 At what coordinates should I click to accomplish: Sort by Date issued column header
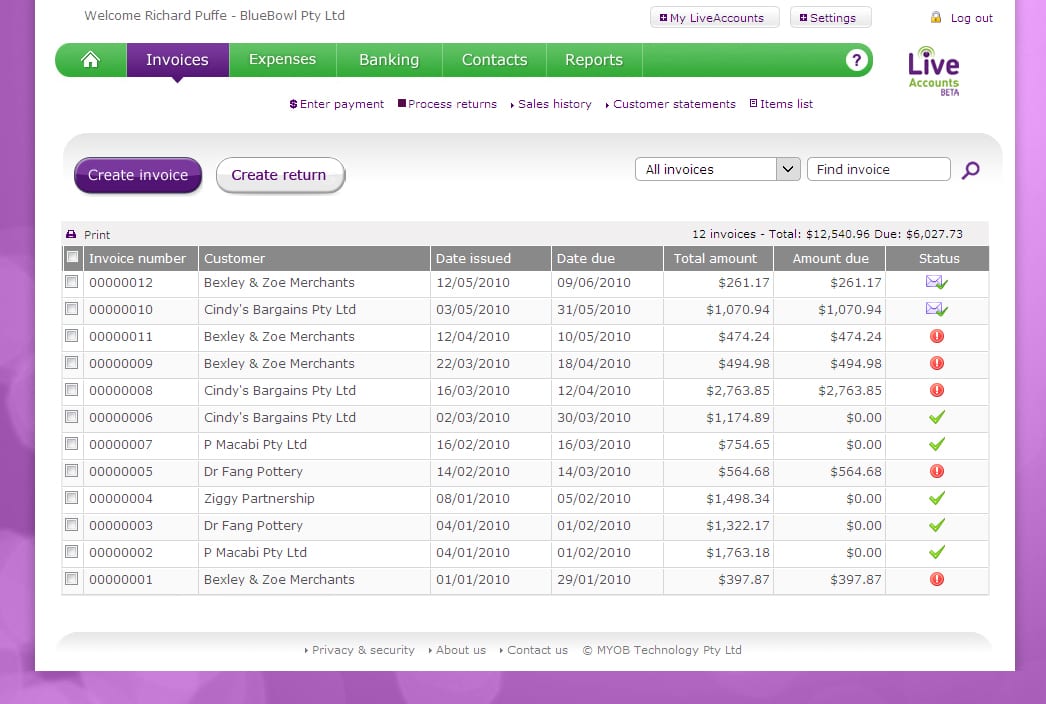[x=490, y=258]
